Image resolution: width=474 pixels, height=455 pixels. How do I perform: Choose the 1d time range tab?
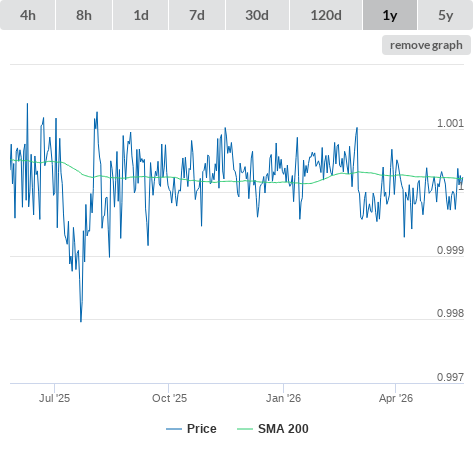[x=141, y=15]
